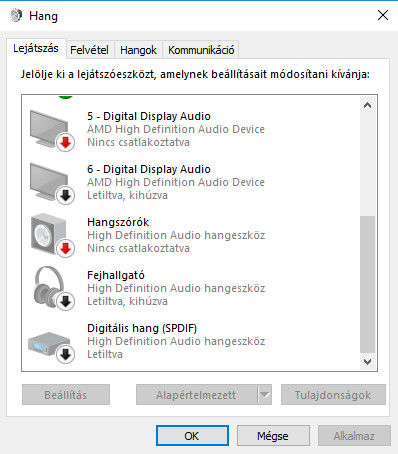Click the 6 - Digital Display Audio monitor icon

[x=52, y=184]
